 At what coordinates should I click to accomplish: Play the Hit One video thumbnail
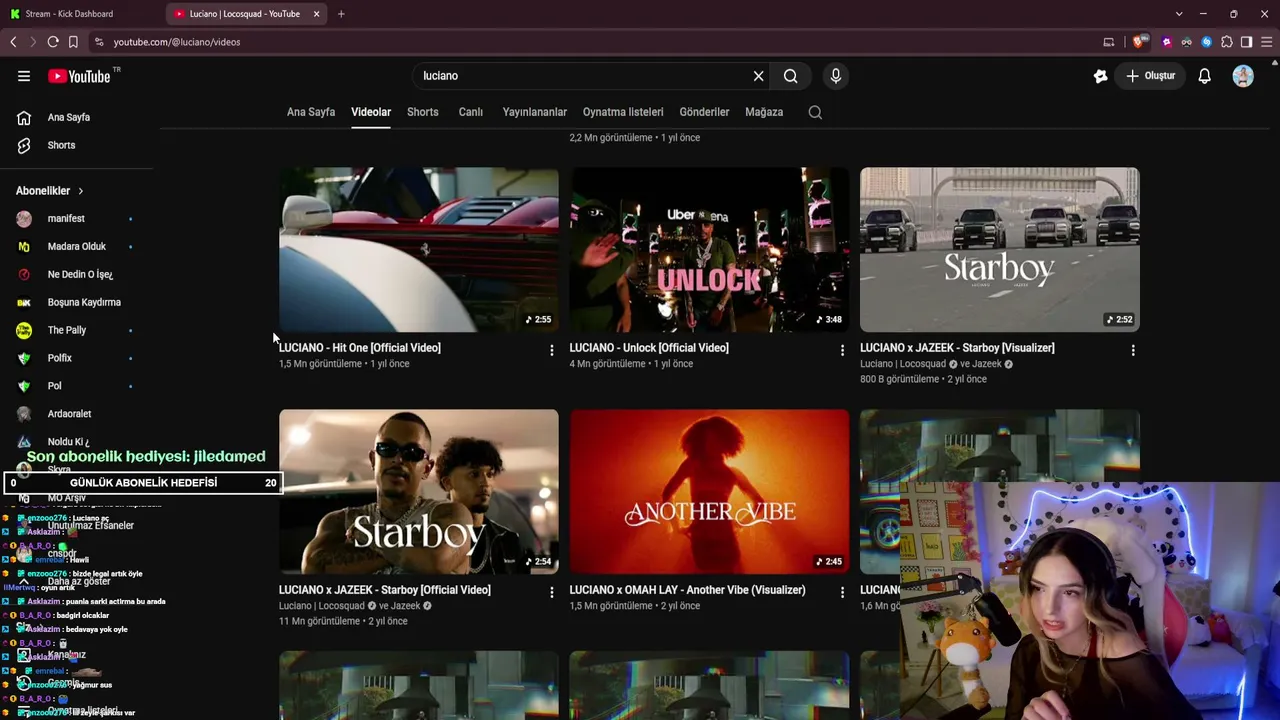tap(419, 250)
